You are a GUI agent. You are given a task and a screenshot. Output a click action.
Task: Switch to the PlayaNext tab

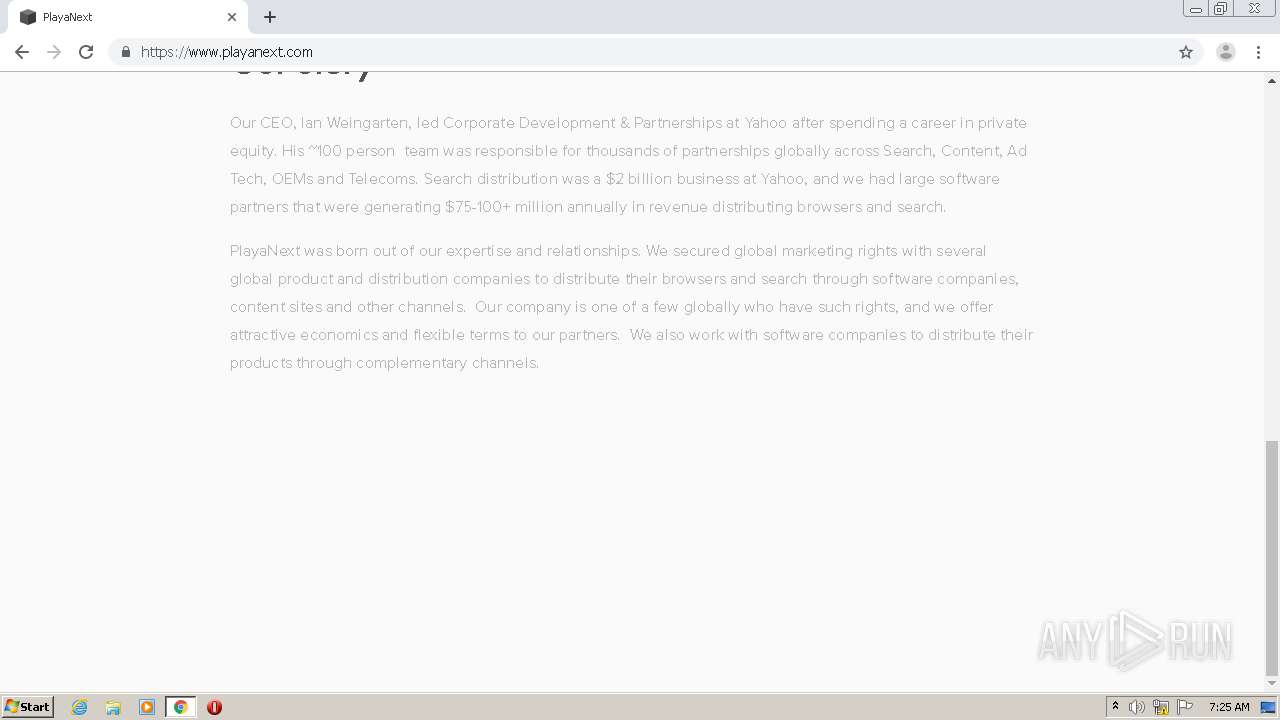click(128, 17)
